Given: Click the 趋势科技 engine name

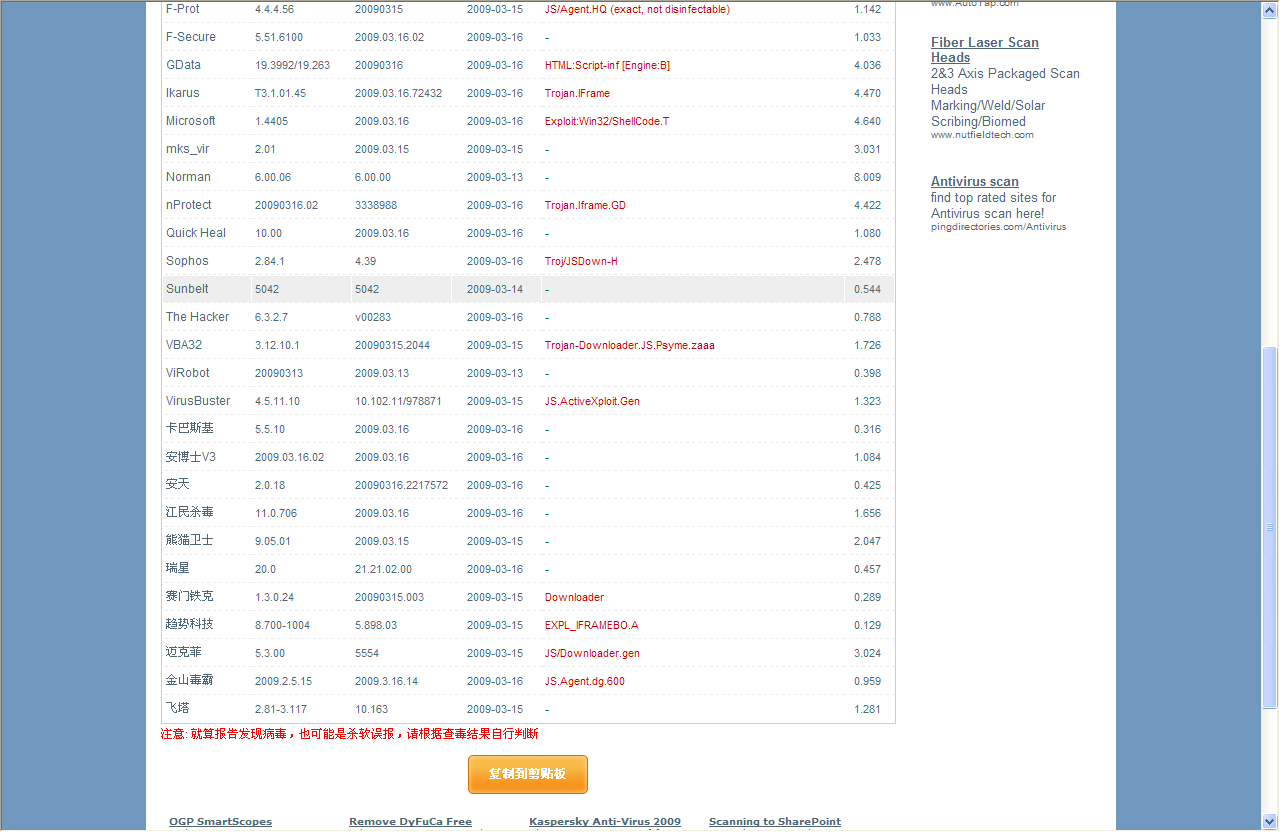Looking at the screenshot, I should [190, 624].
